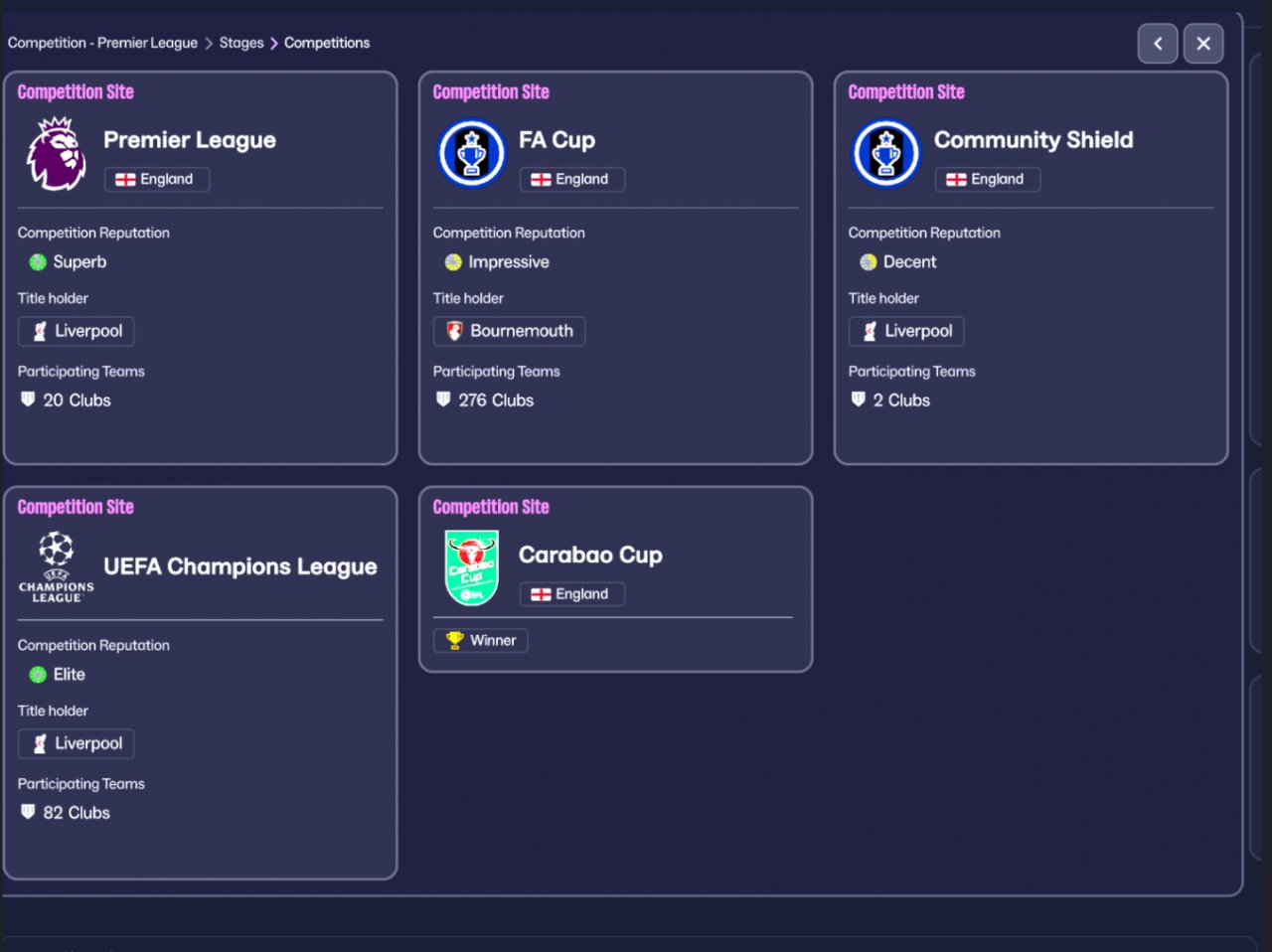Image resolution: width=1272 pixels, height=952 pixels.
Task: Click Liverpool crest in Champions League card
Action: point(40,743)
